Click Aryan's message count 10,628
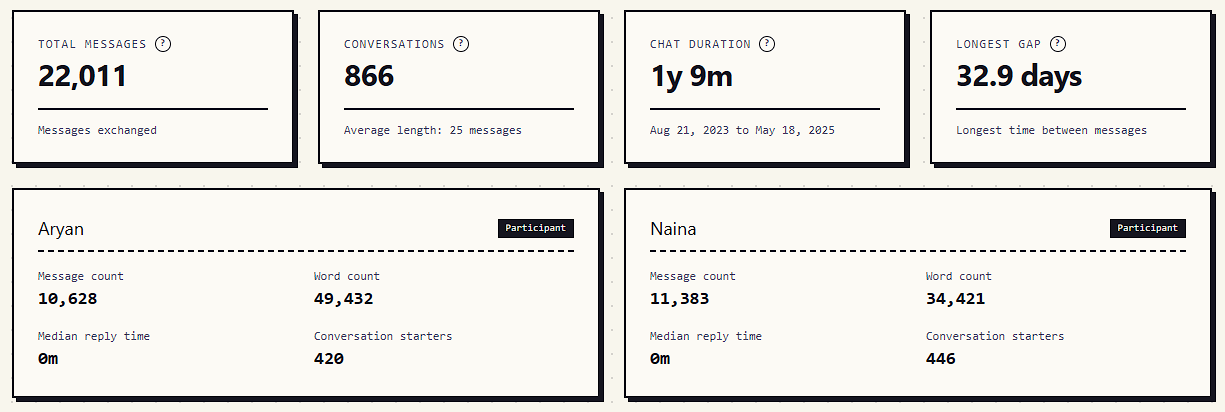 tap(67, 298)
